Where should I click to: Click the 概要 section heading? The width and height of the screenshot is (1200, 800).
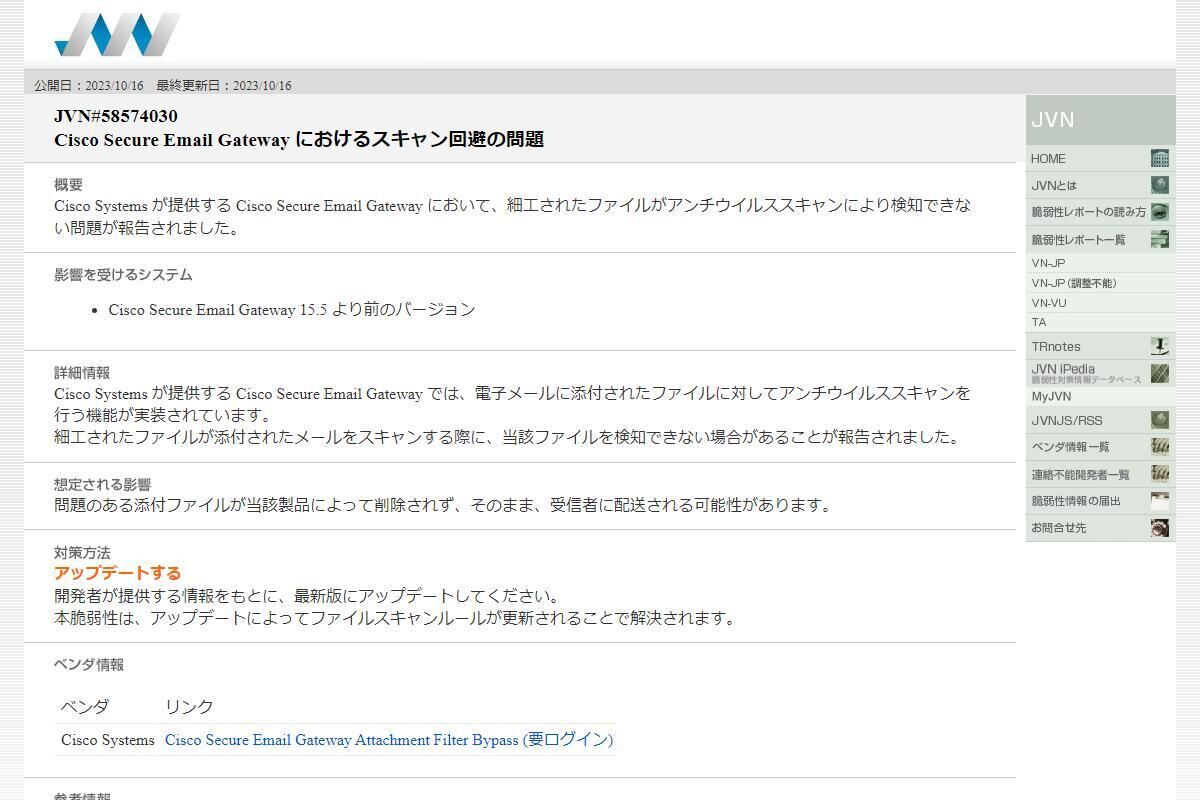(68, 185)
